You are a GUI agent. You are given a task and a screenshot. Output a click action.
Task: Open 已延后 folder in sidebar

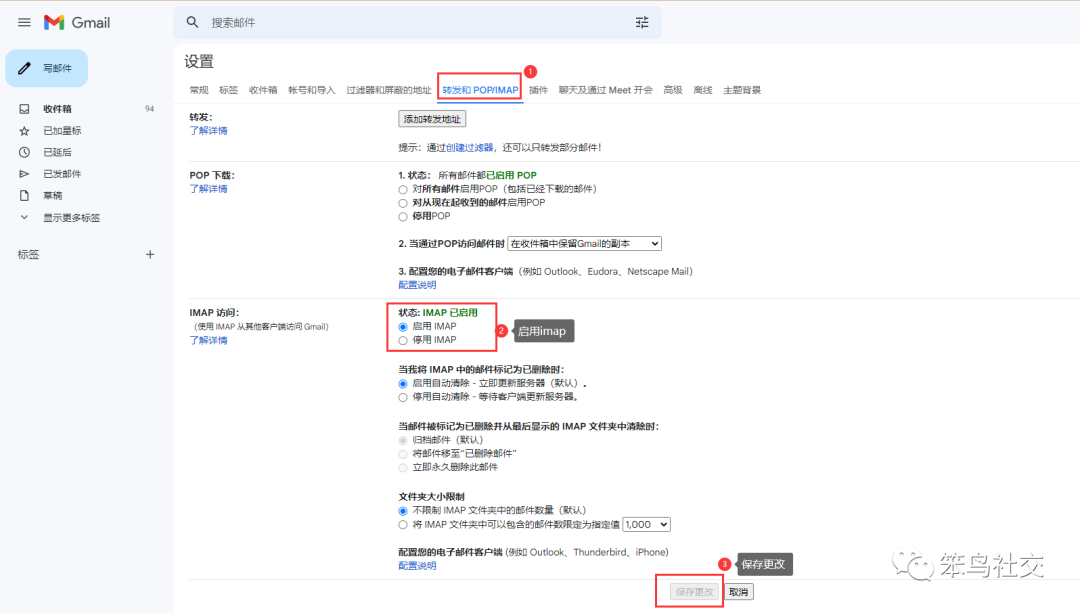[57, 152]
